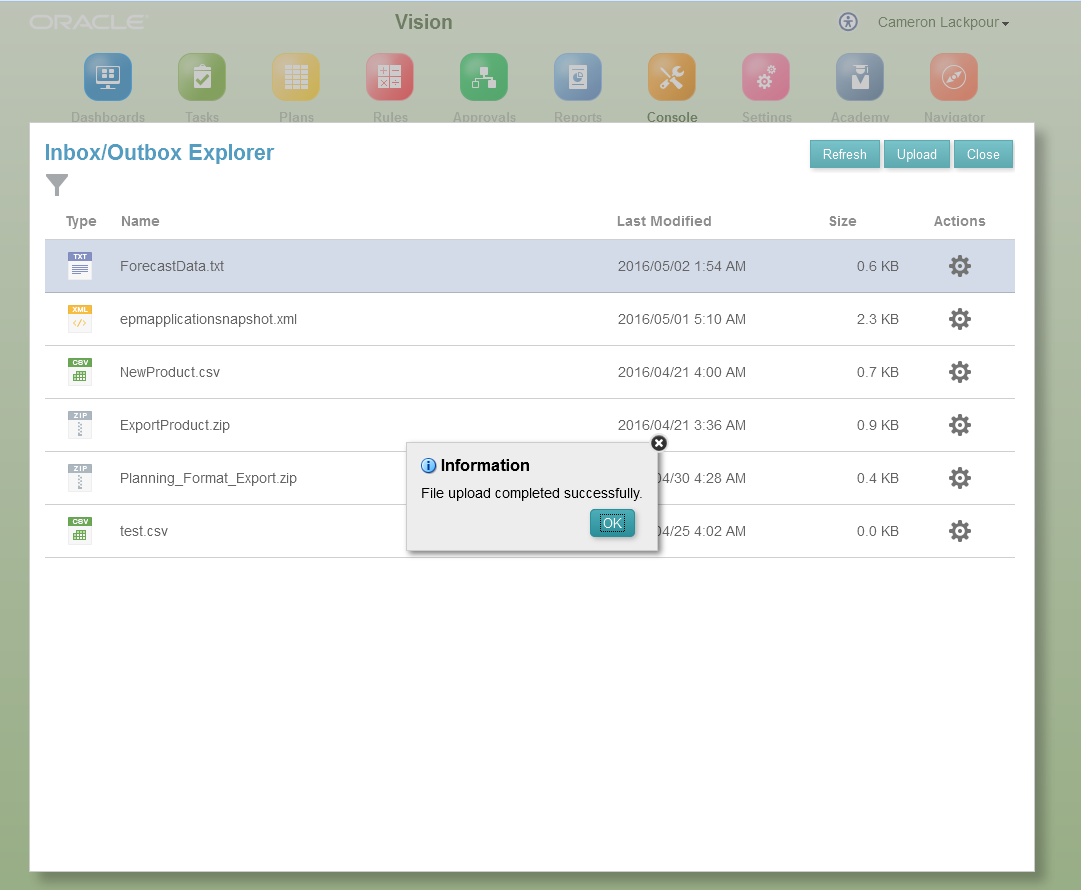Click the Last Modified column header
The height and width of the screenshot is (890, 1081).
coord(664,221)
